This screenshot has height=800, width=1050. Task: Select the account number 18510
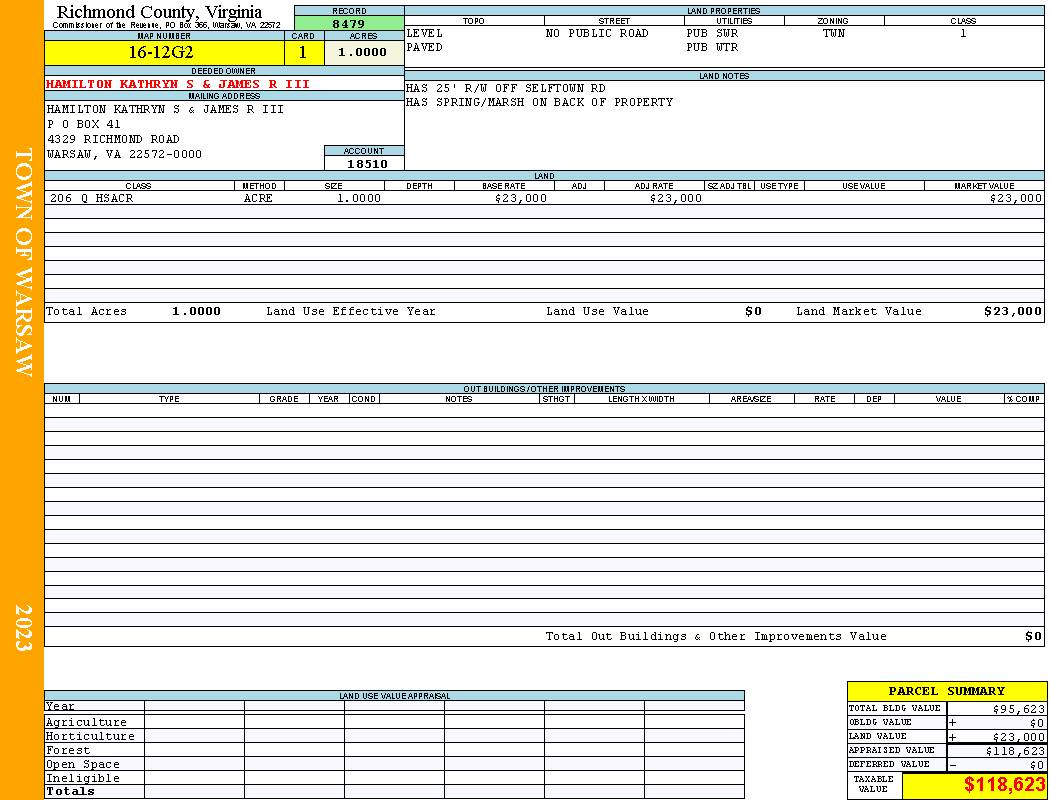pos(367,164)
